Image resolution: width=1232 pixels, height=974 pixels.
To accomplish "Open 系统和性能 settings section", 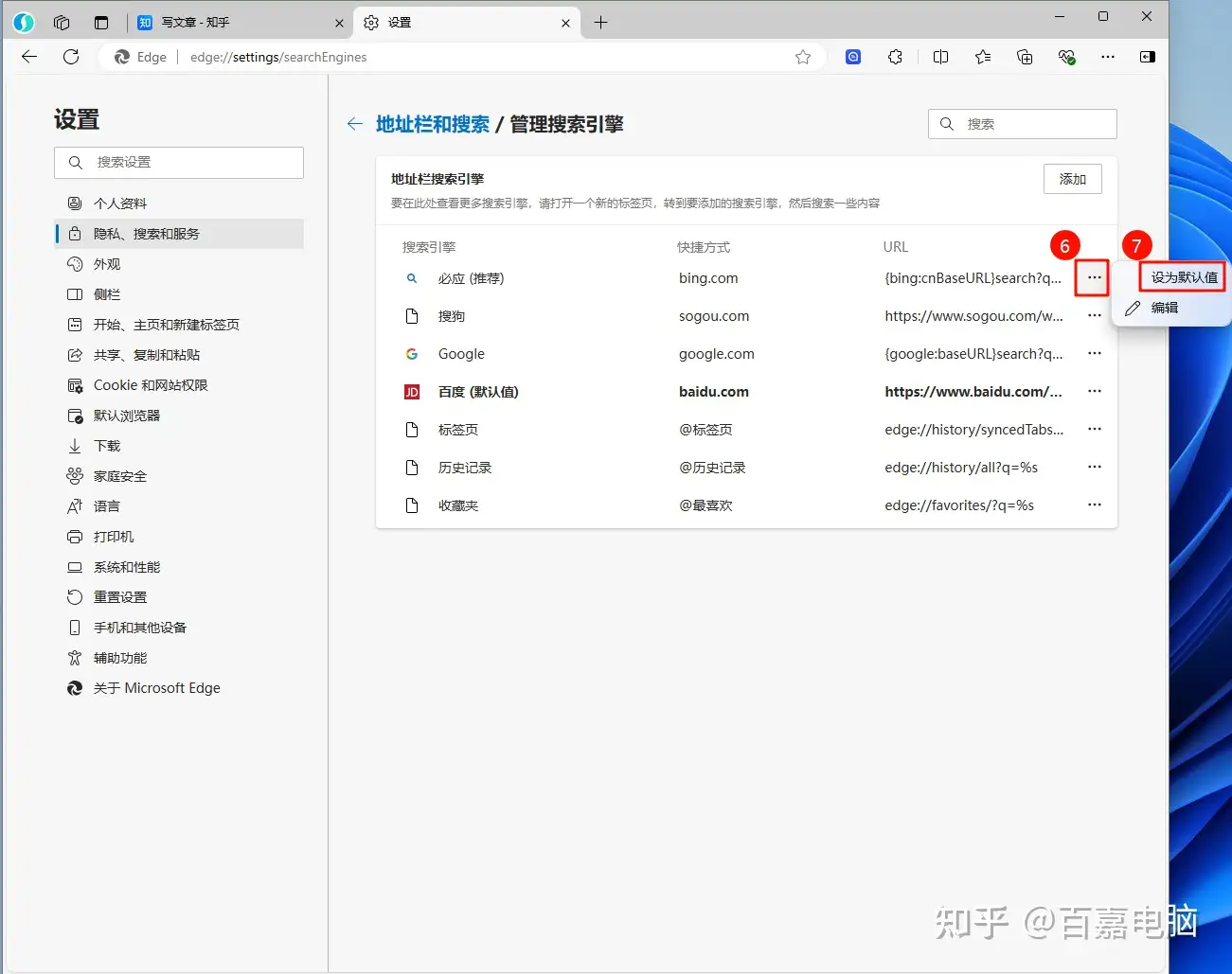I will pyautogui.click(x=179, y=567).
